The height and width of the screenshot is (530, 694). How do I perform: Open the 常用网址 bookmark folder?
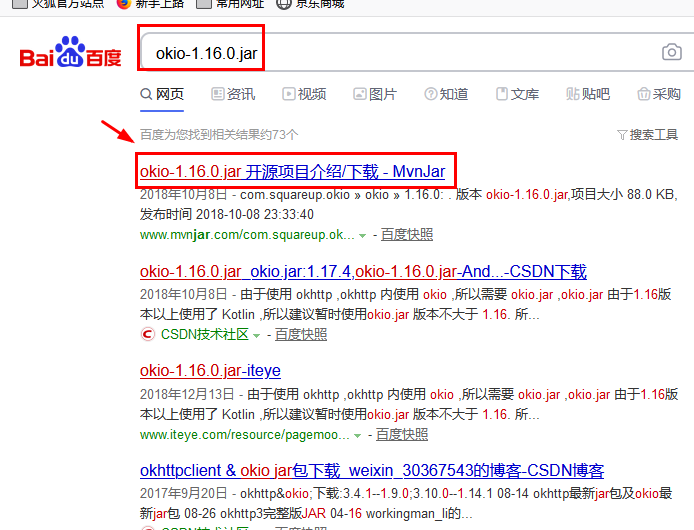230,4
